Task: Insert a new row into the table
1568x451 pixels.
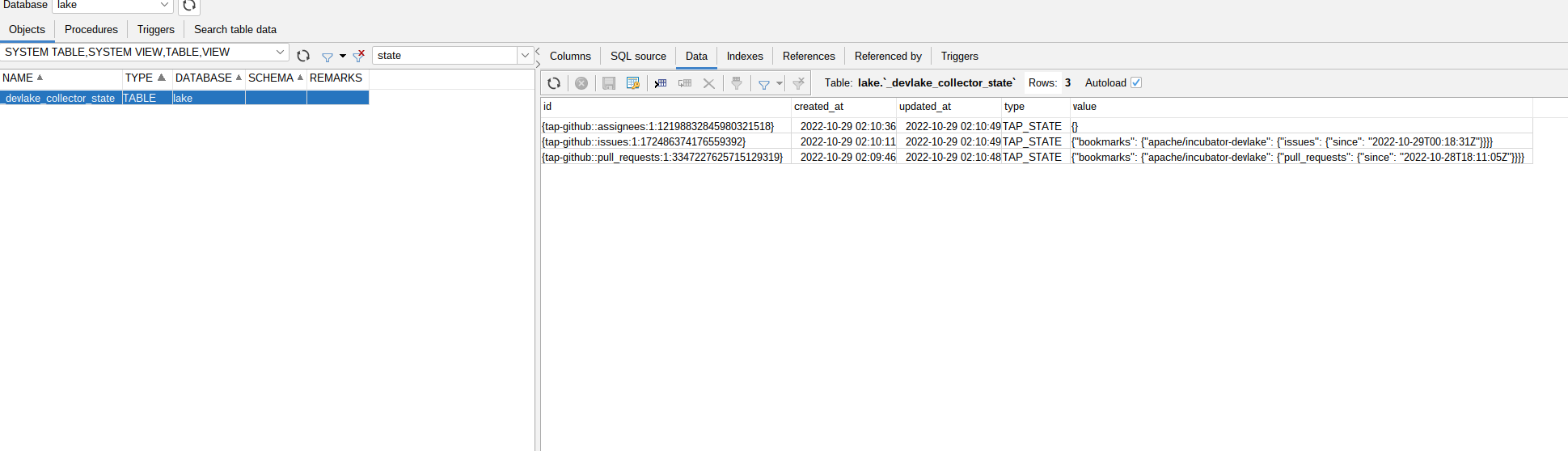Action: [x=661, y=83]
